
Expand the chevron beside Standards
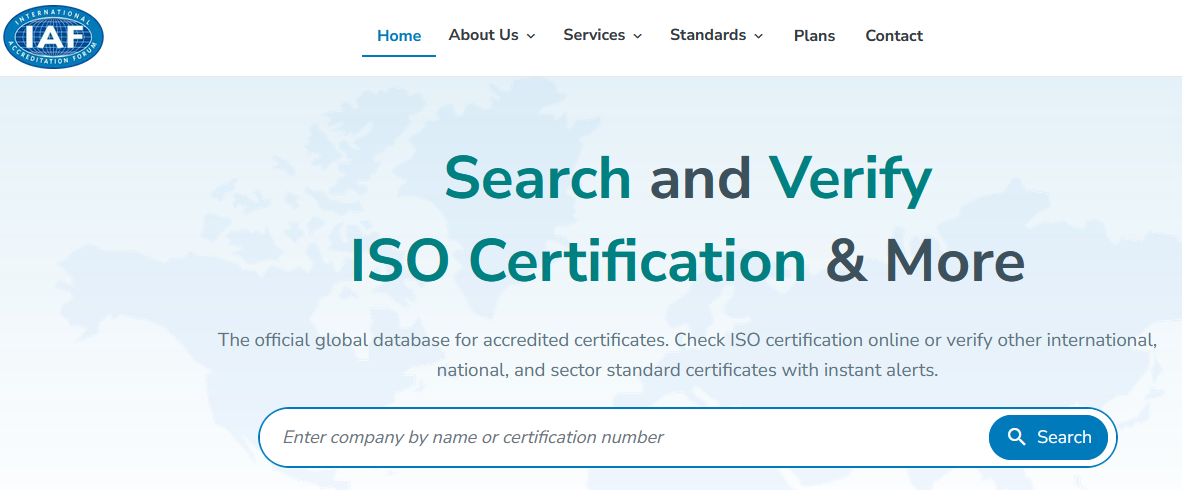point(759,36)
